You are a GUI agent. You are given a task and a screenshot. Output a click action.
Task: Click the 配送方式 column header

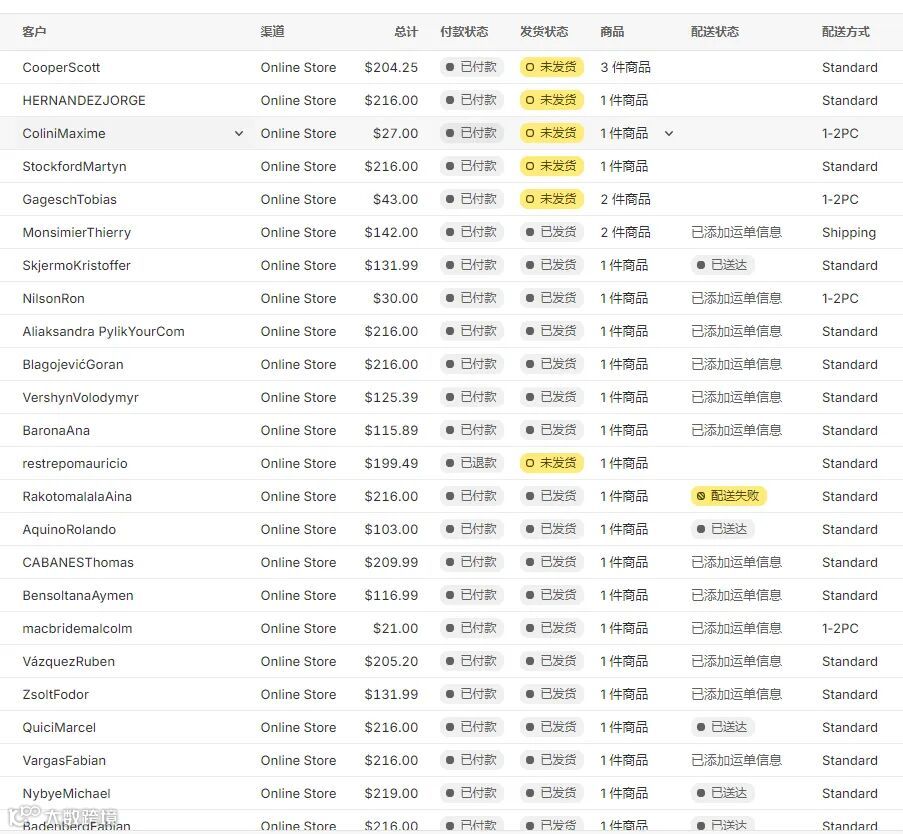coord(846,32)
